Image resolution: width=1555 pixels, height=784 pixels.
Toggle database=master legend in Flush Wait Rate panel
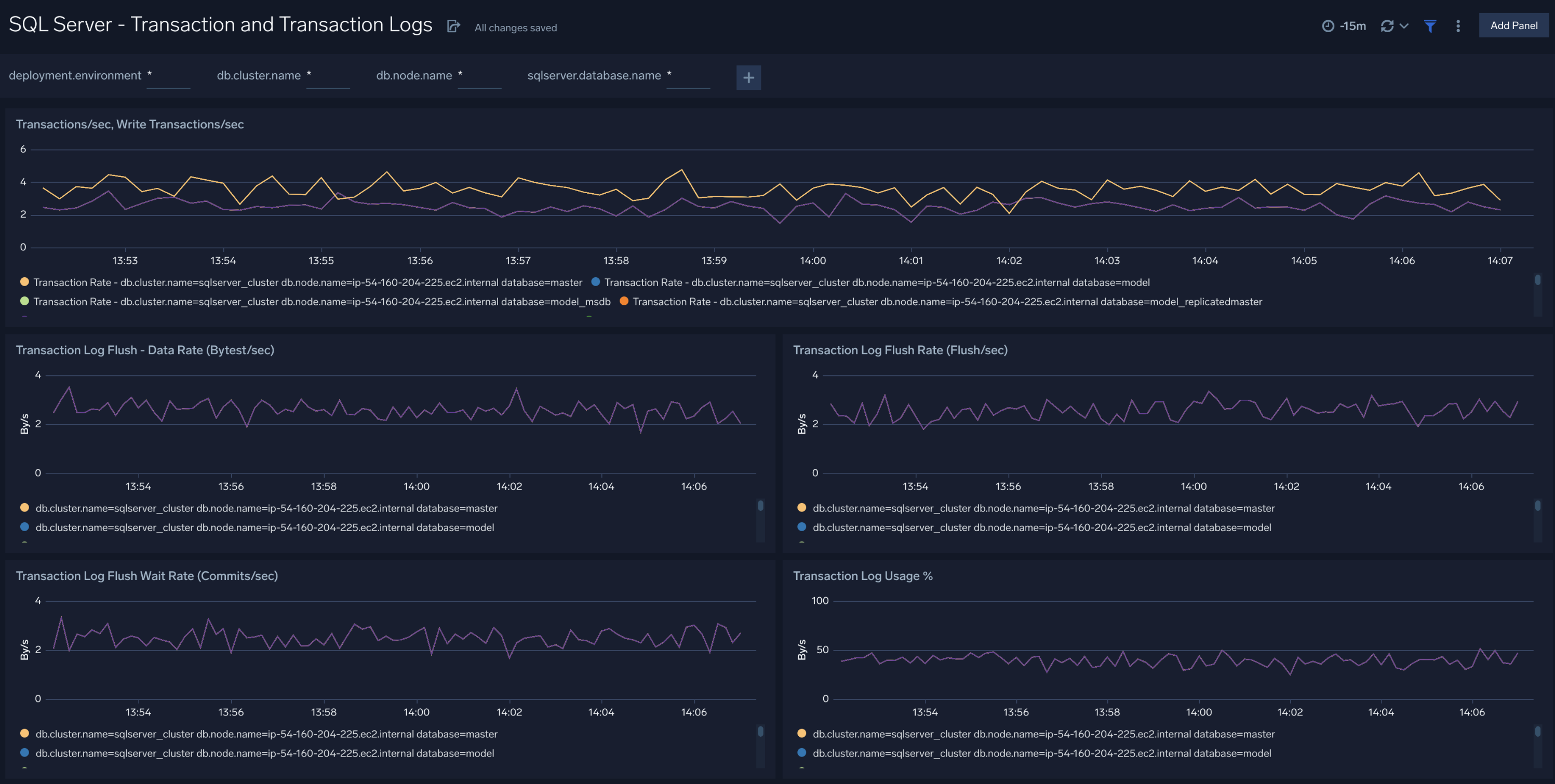(259, 734)
